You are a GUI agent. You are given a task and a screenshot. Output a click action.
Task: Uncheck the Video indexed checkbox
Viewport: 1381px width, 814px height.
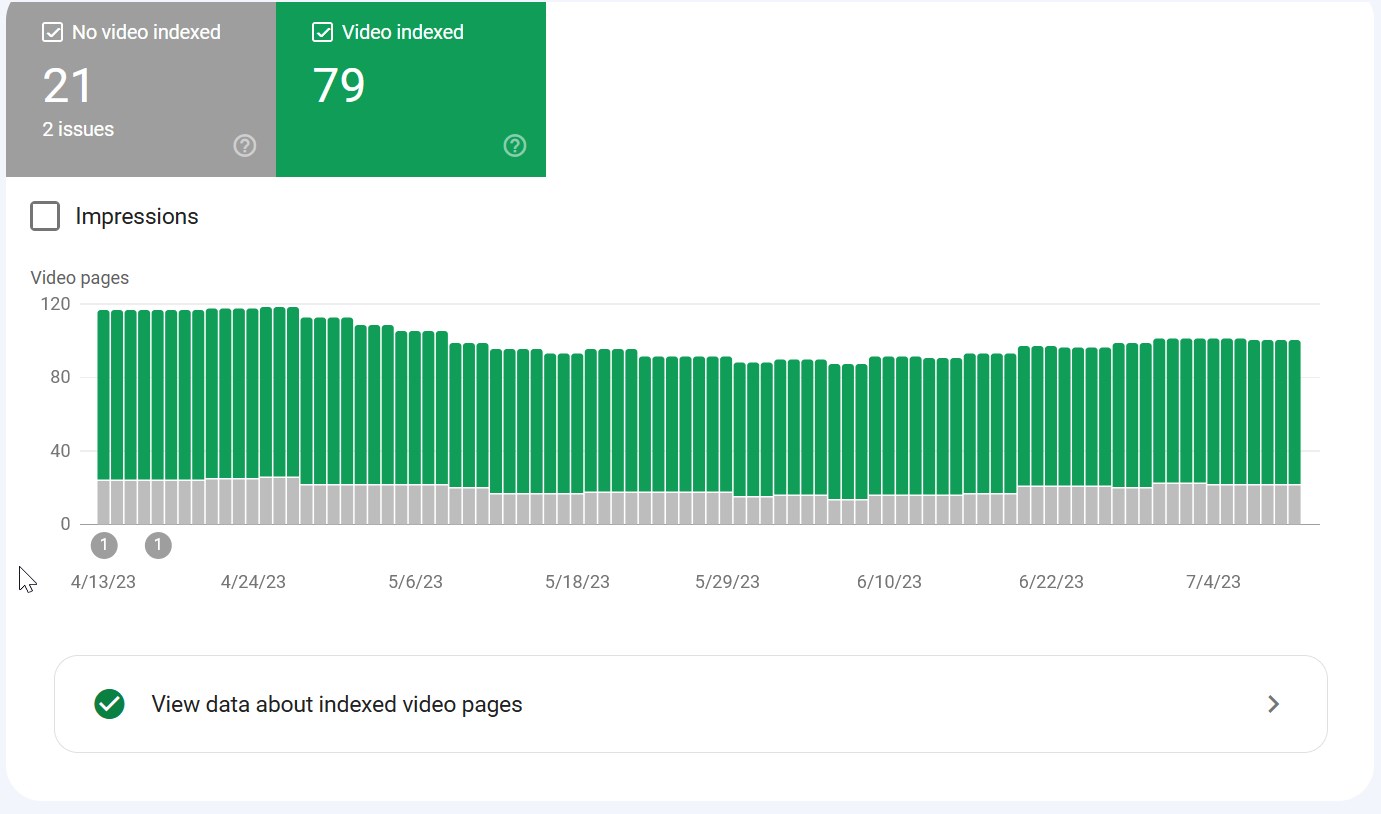[322, 33]
